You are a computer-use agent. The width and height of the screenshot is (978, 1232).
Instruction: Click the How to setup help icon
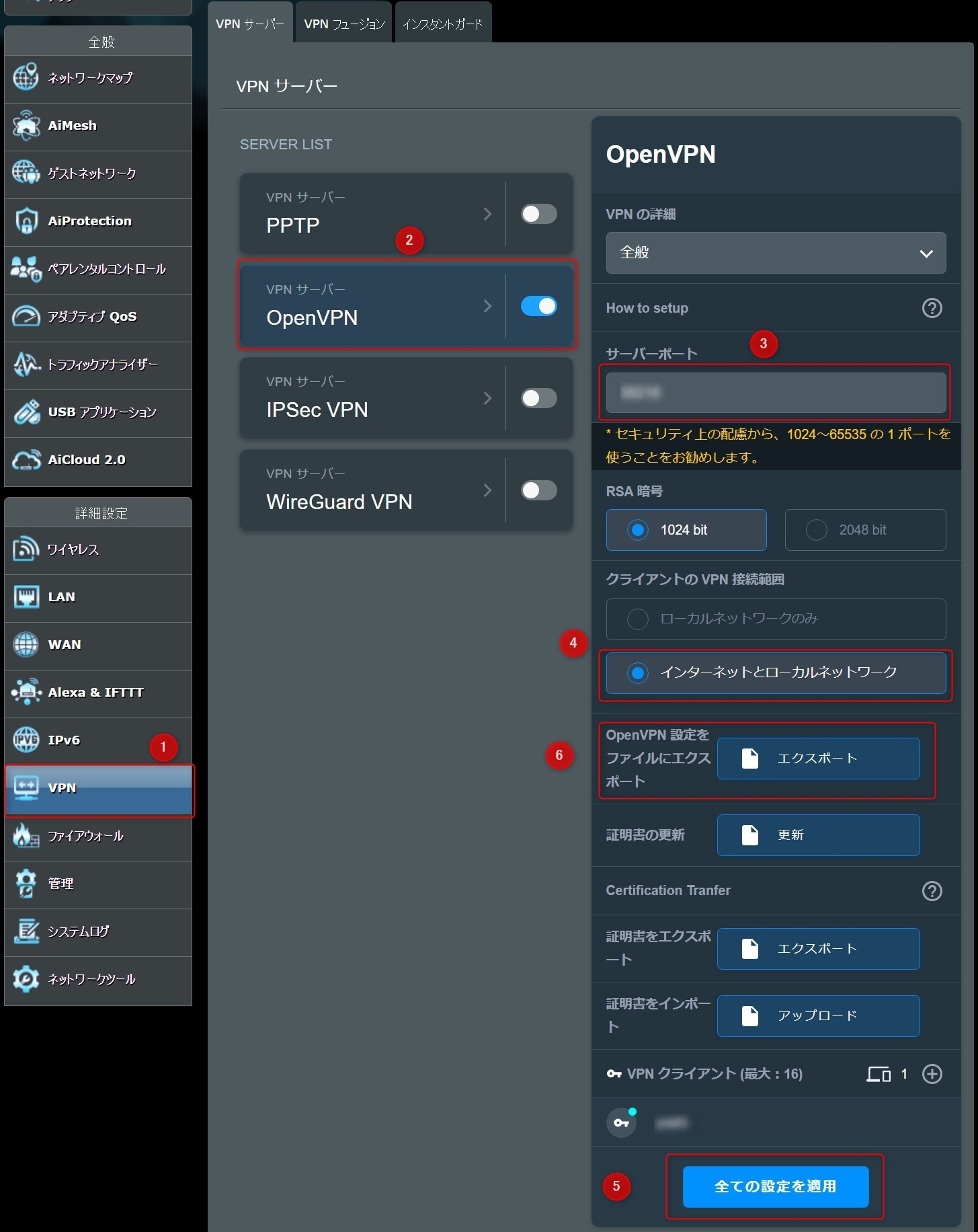pos(932,308)
